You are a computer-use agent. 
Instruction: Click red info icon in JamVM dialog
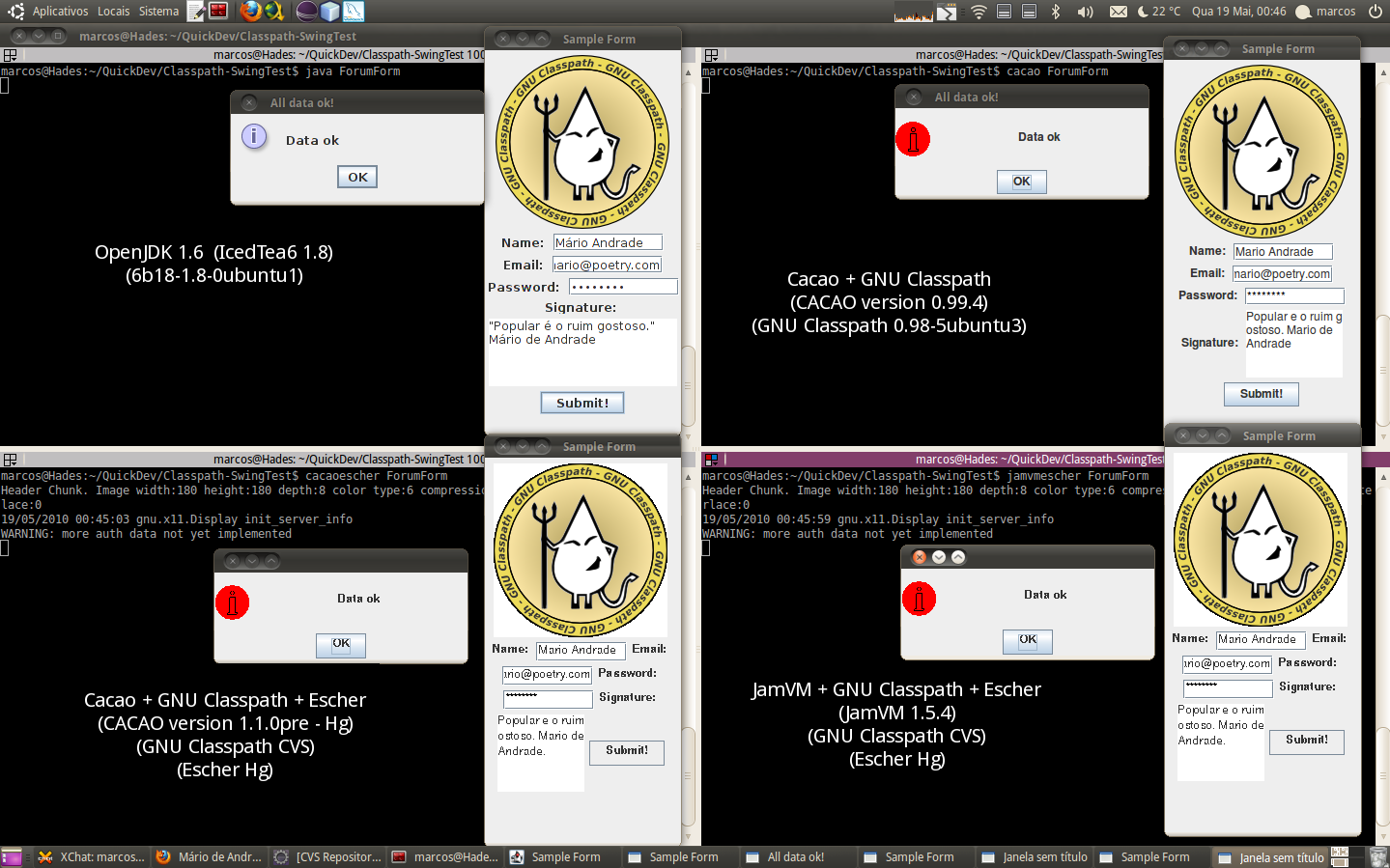click(919, 599)
